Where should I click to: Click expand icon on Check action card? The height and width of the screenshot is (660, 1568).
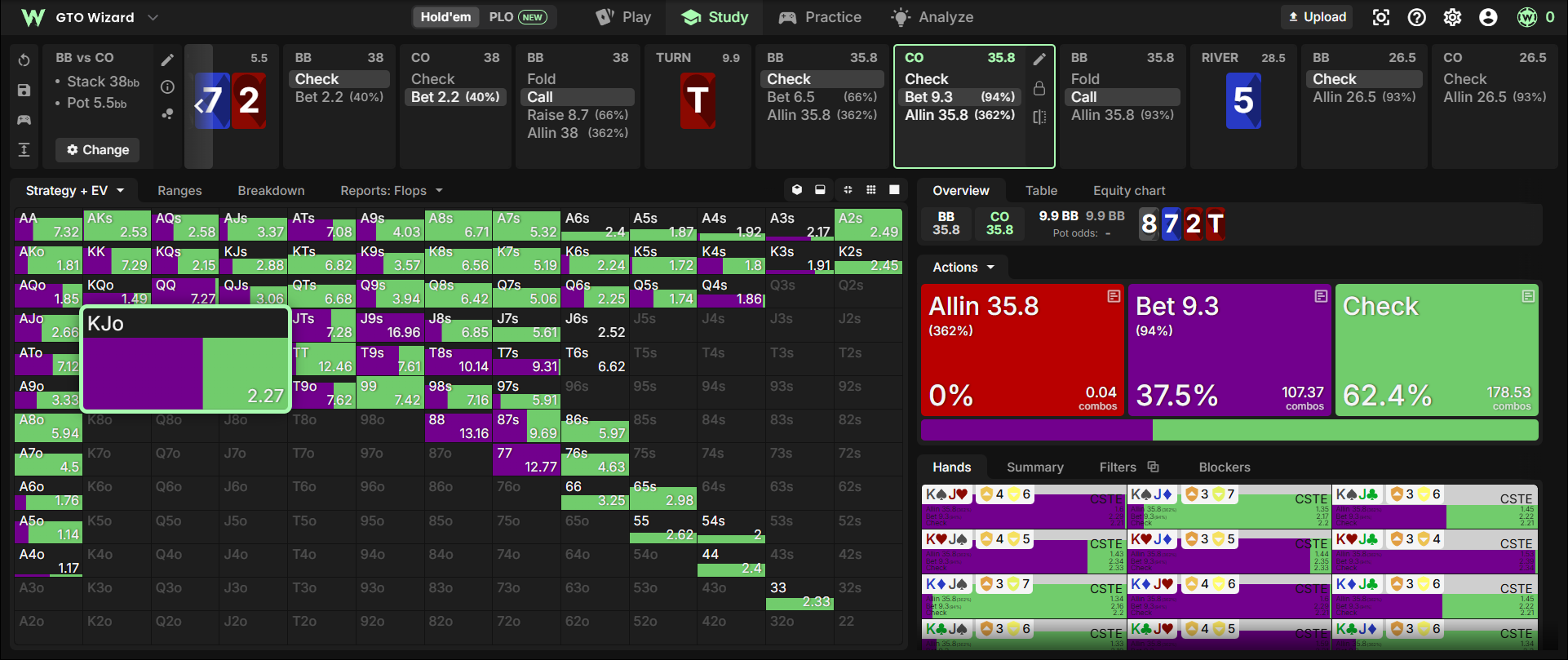(1528, 296)
